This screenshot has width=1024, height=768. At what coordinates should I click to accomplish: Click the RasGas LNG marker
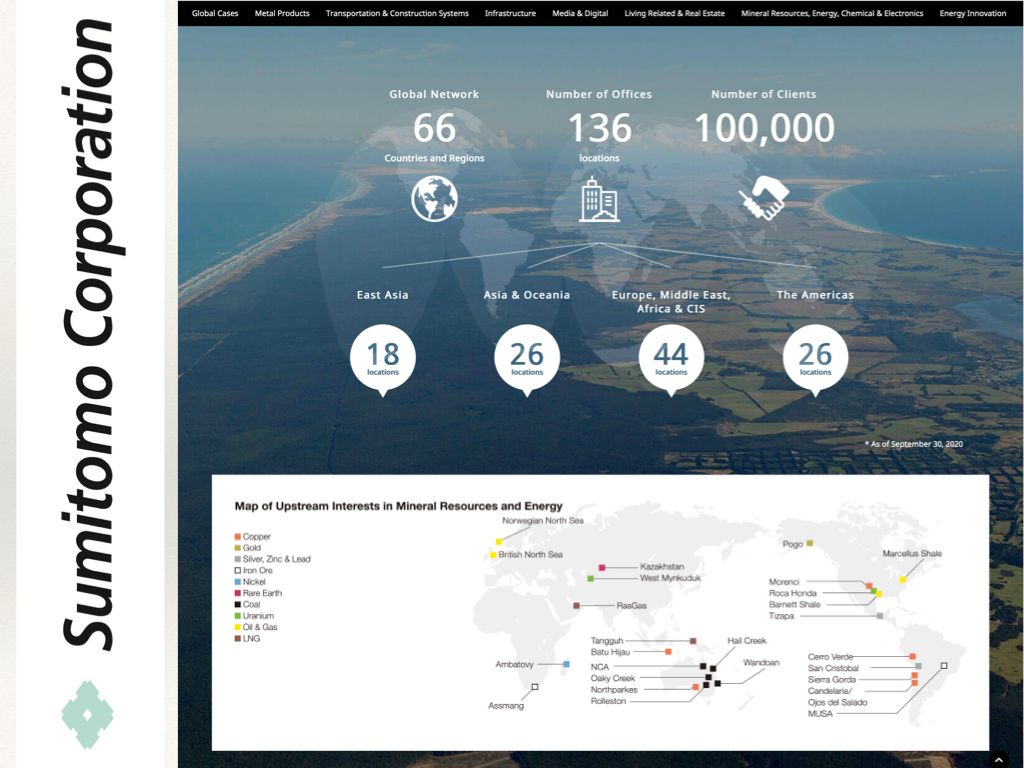[x=576, y=606]
